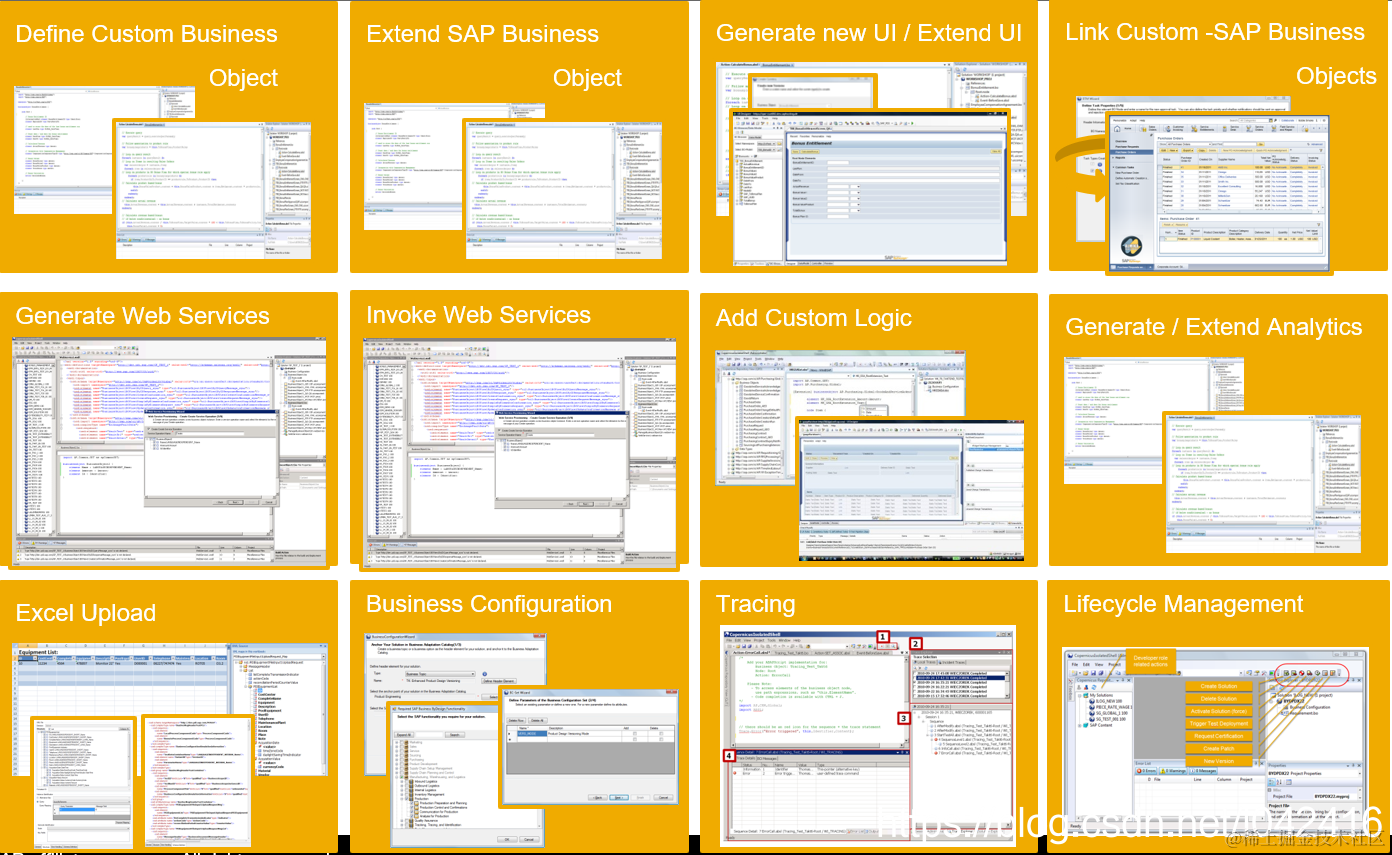Expand SAP Content node in repository tree
This screenshot has height=855, width=1392.
[x=1080, y=726]
